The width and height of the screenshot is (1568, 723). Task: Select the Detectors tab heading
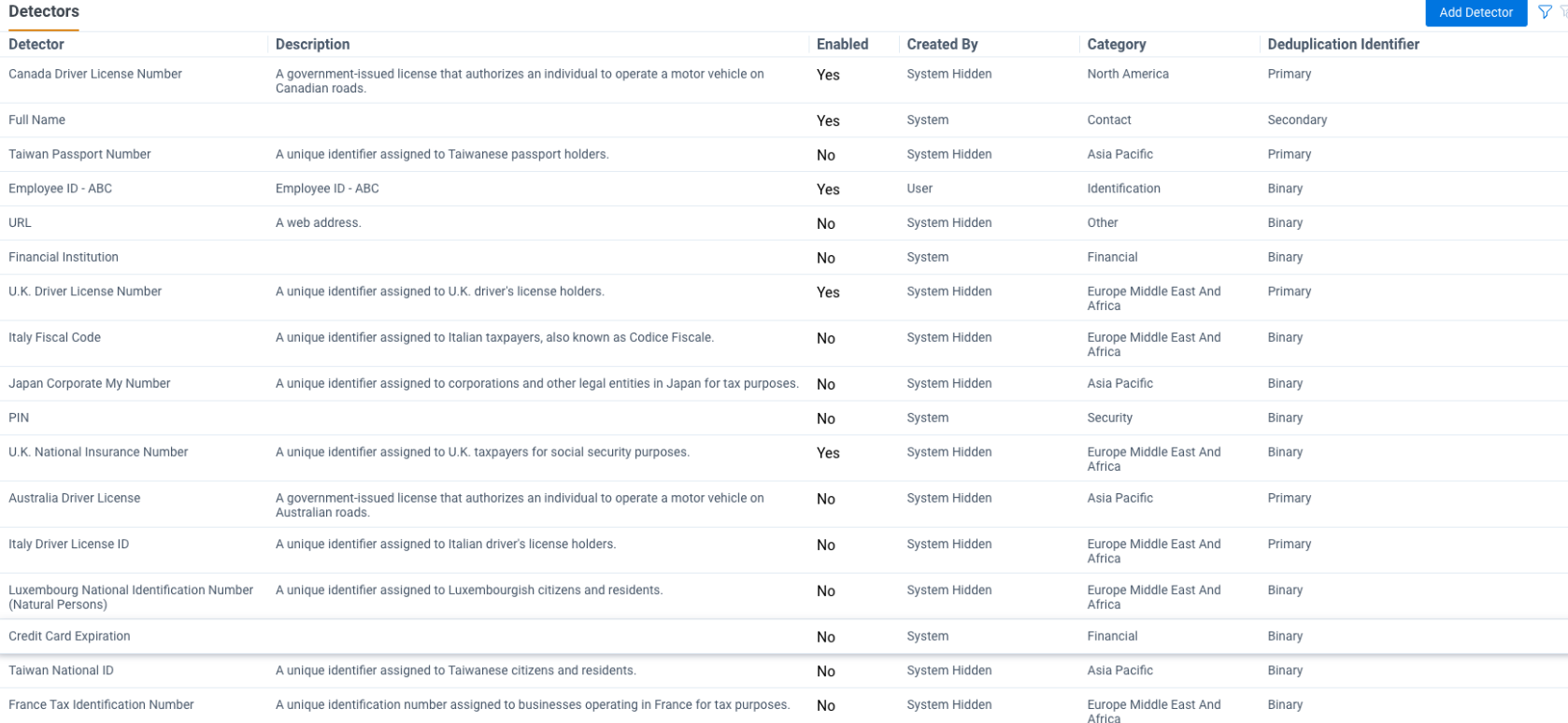pos(44,12)
